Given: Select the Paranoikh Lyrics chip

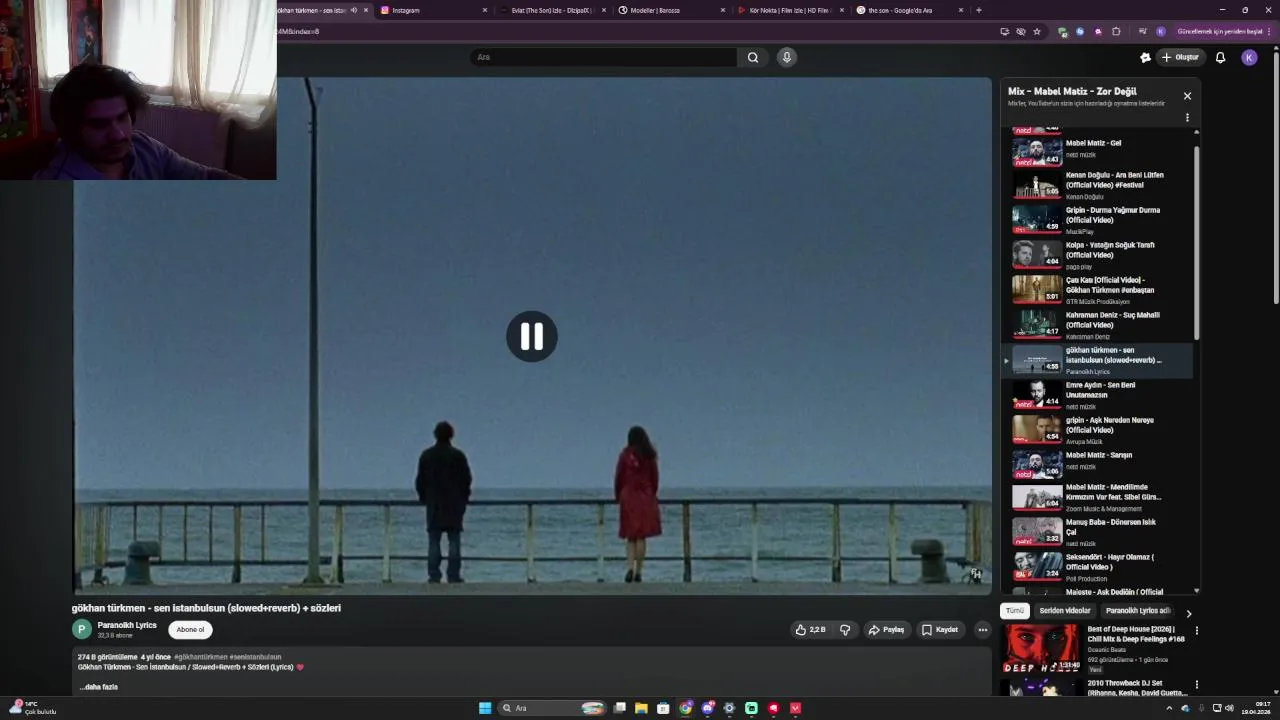Looking at the screenshot, I should tap(1138, 611).
